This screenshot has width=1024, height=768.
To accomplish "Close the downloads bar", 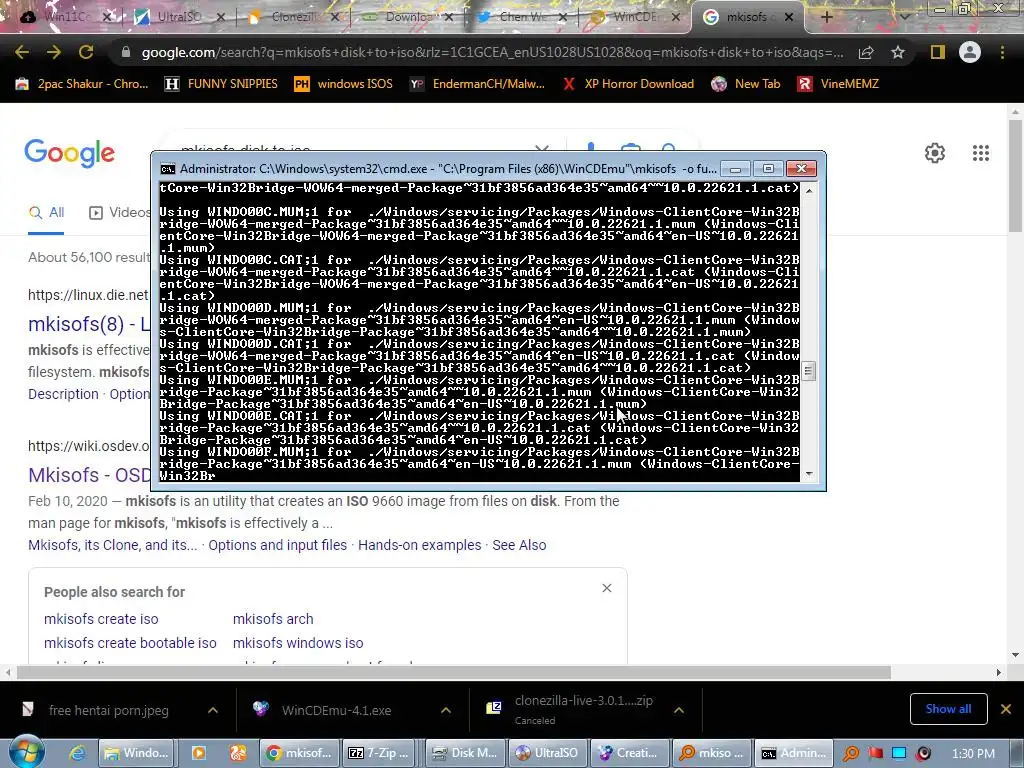I will point(1006,709).
